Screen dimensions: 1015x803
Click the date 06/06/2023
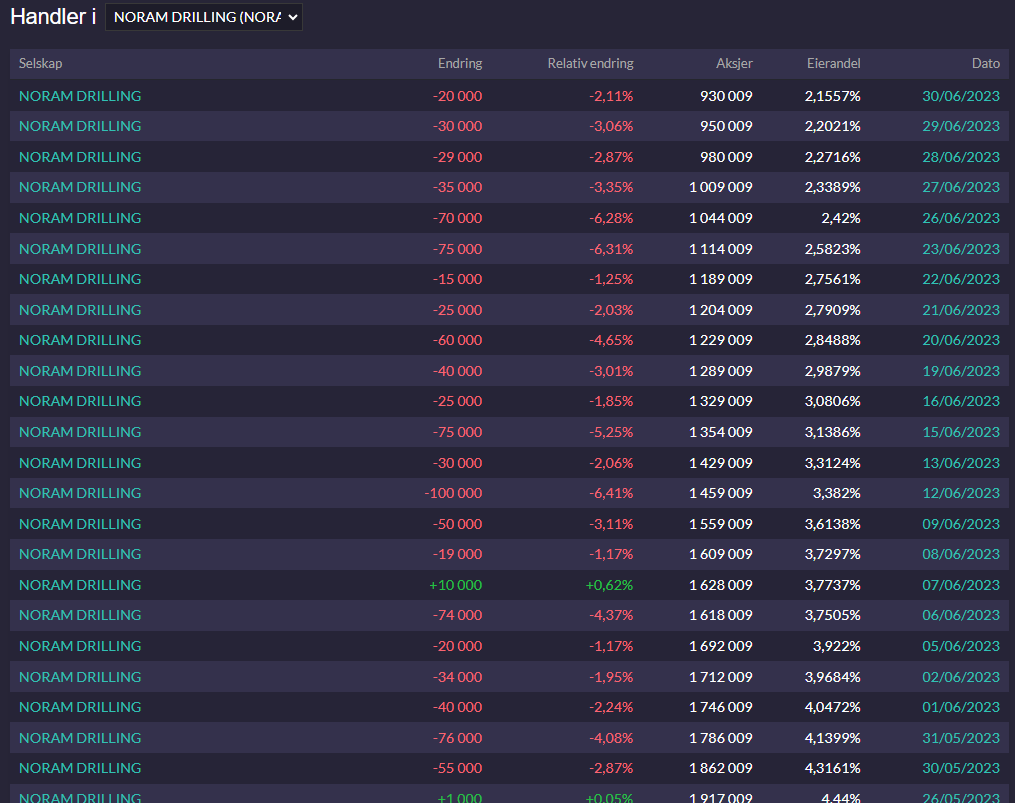(961, 616)
